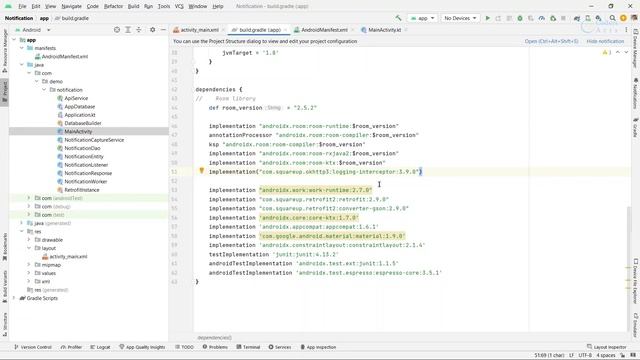This screenshot has height=360, width=640.
Task: Open IDE updates yellow notification icon
Action: tap(623, 18)
